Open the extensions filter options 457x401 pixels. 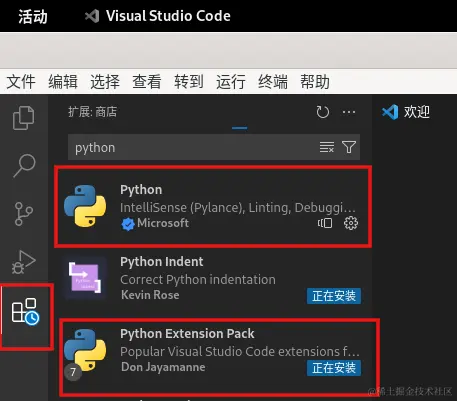click(x=349, y=147)
